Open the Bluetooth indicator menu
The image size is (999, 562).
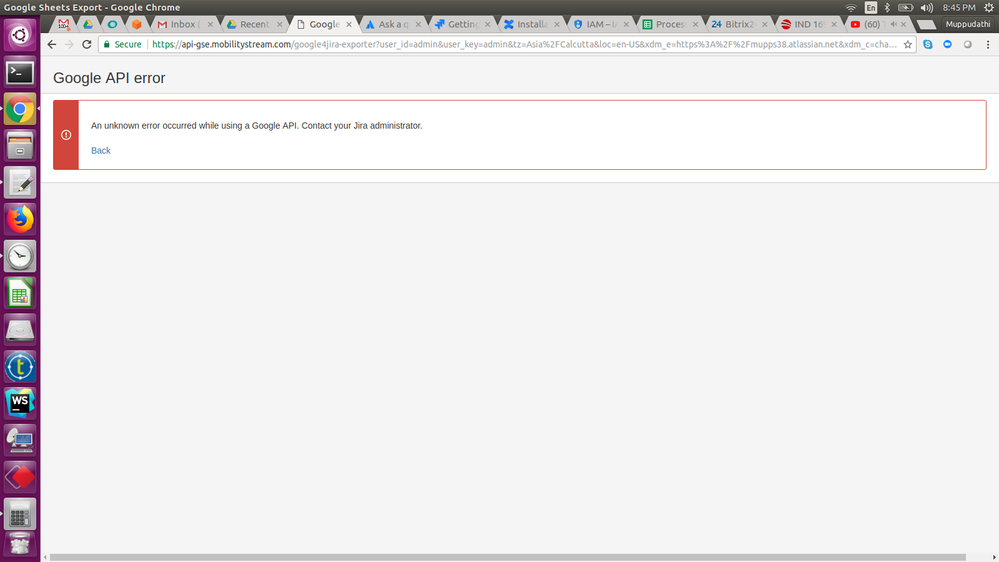click(887, 8)
